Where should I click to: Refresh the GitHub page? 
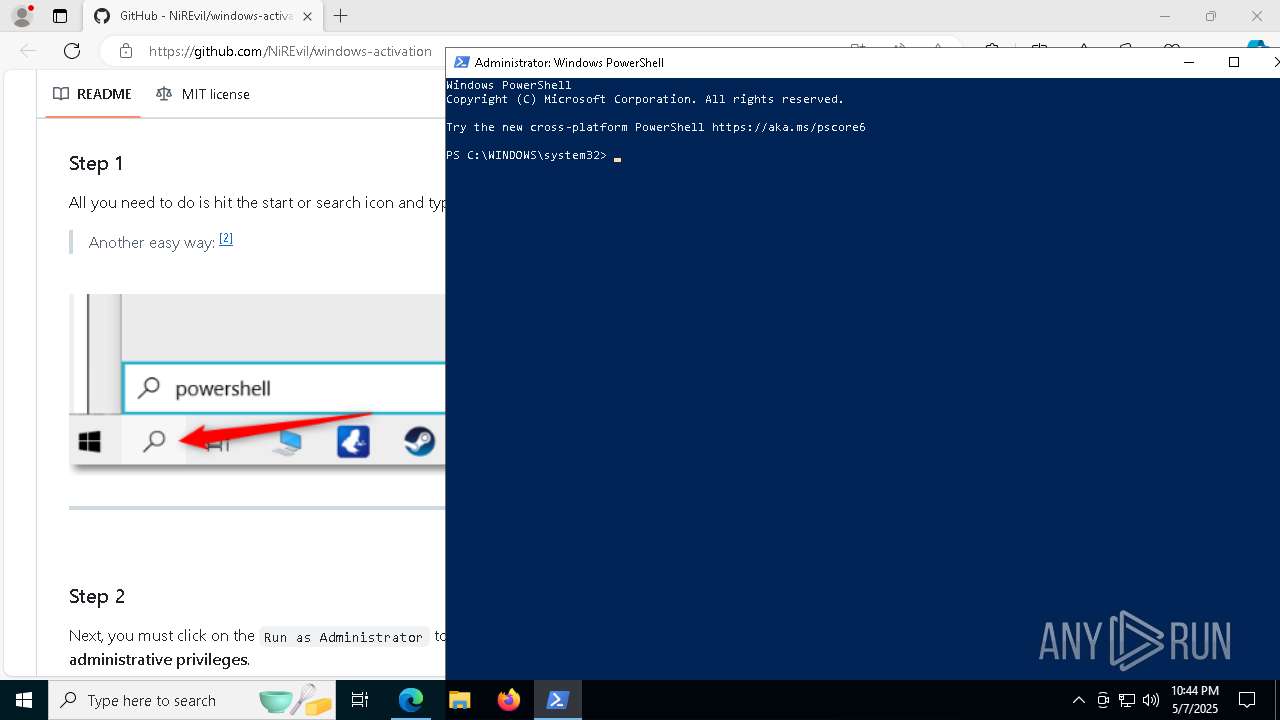72,51
